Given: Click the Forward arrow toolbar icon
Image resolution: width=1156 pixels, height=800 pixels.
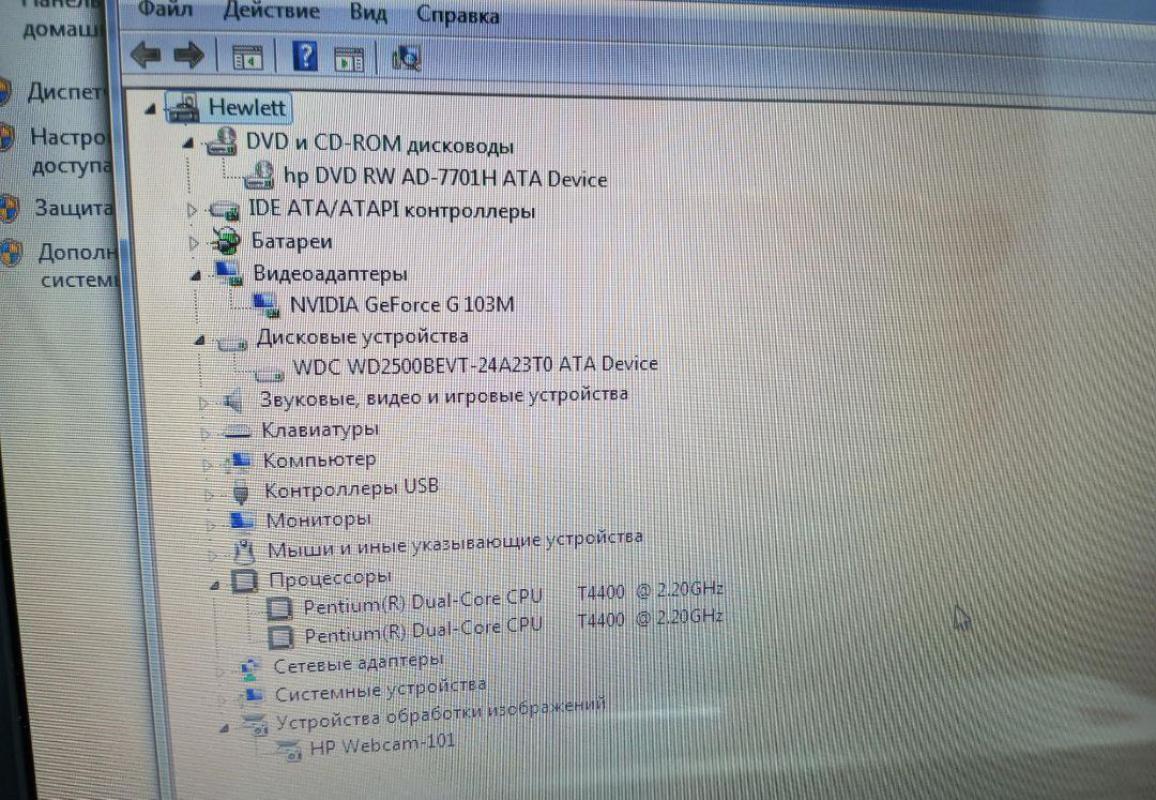Looking at the screenshot, I should pyautogui.click(x=188, y=56).
